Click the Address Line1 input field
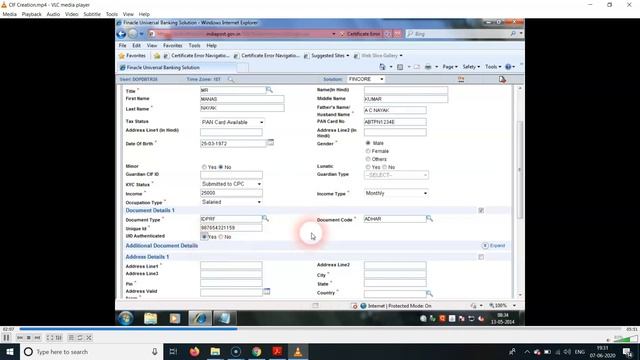The image size is (640, 360). (x=231, y=266)
